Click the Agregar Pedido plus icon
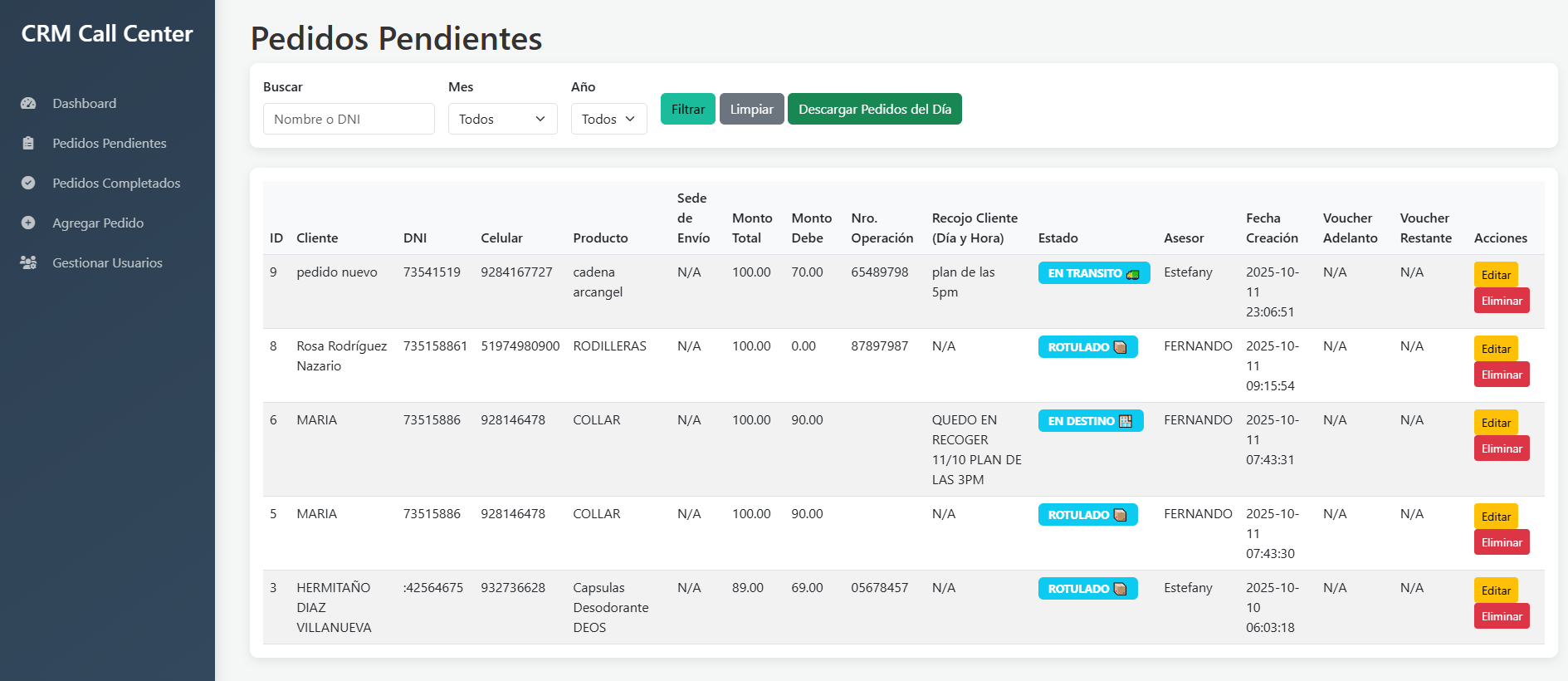1568x681 pixels. [x=28, y=223]
